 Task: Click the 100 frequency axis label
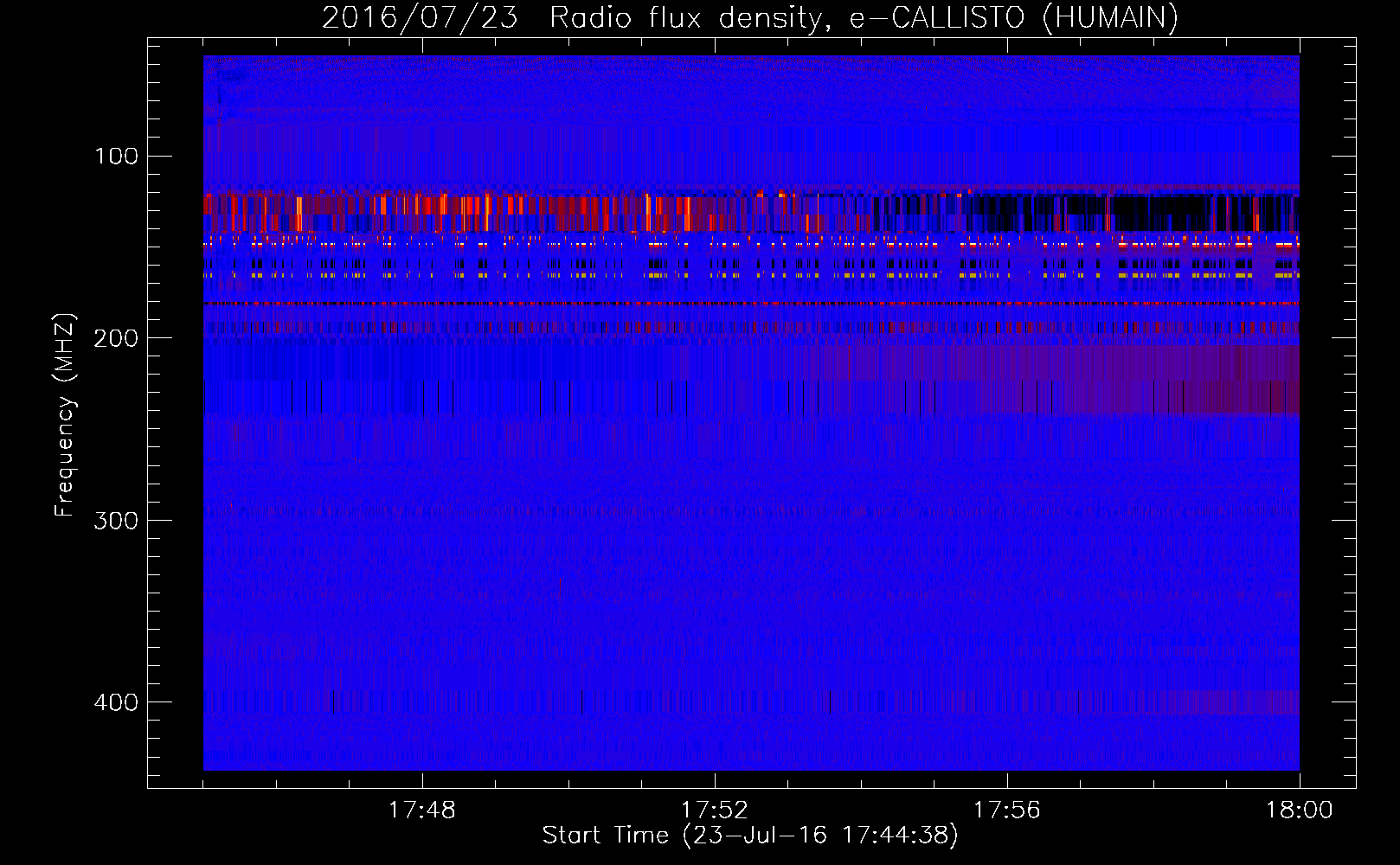pyautogui.click(x=116, y=157)
